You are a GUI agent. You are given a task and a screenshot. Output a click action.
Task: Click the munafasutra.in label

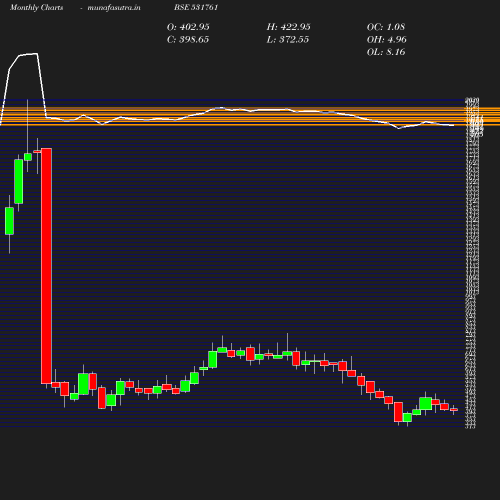(x=114, y=8)
